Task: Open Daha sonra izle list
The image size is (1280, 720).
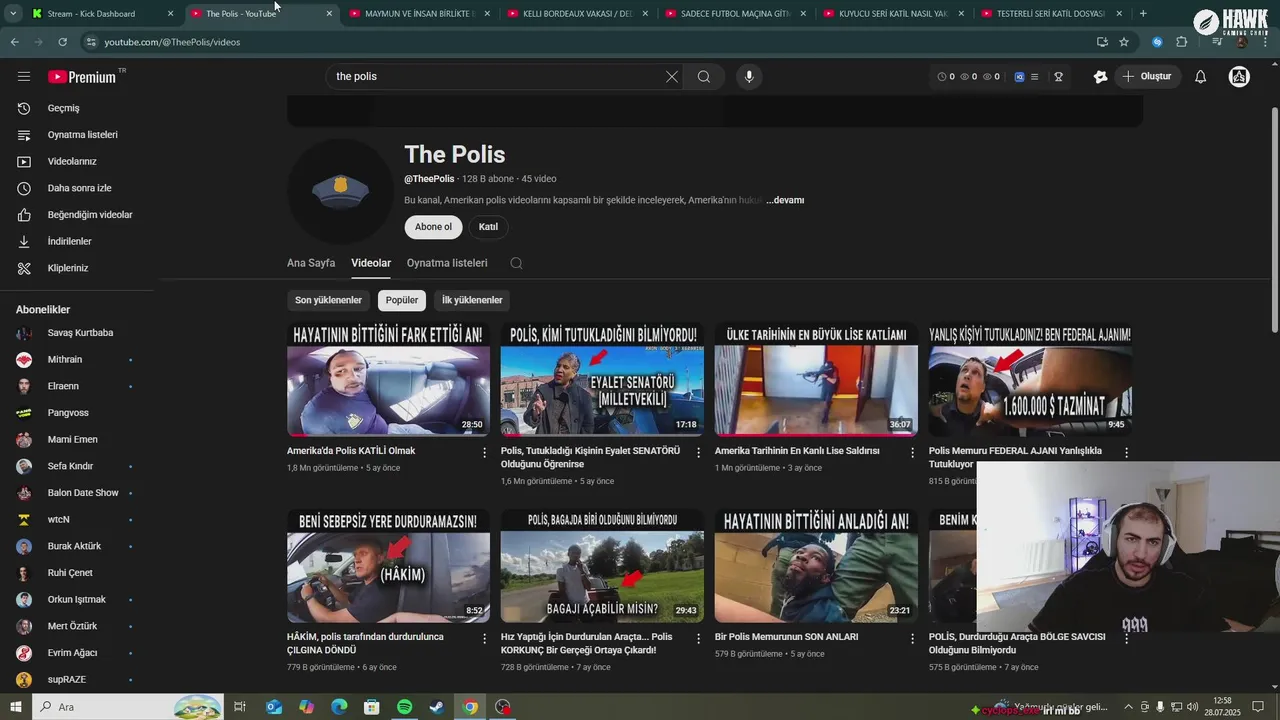Action: pyautogui.click(x=78, y=188)
